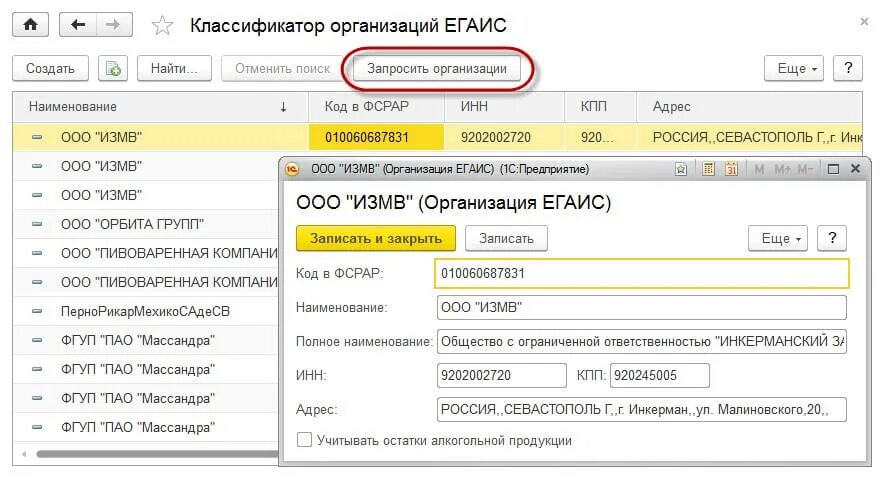The width and height of the screenshot is (882, 478).
Task: Expand the Еще menu in organization dialog
Action: pos(778,238)
